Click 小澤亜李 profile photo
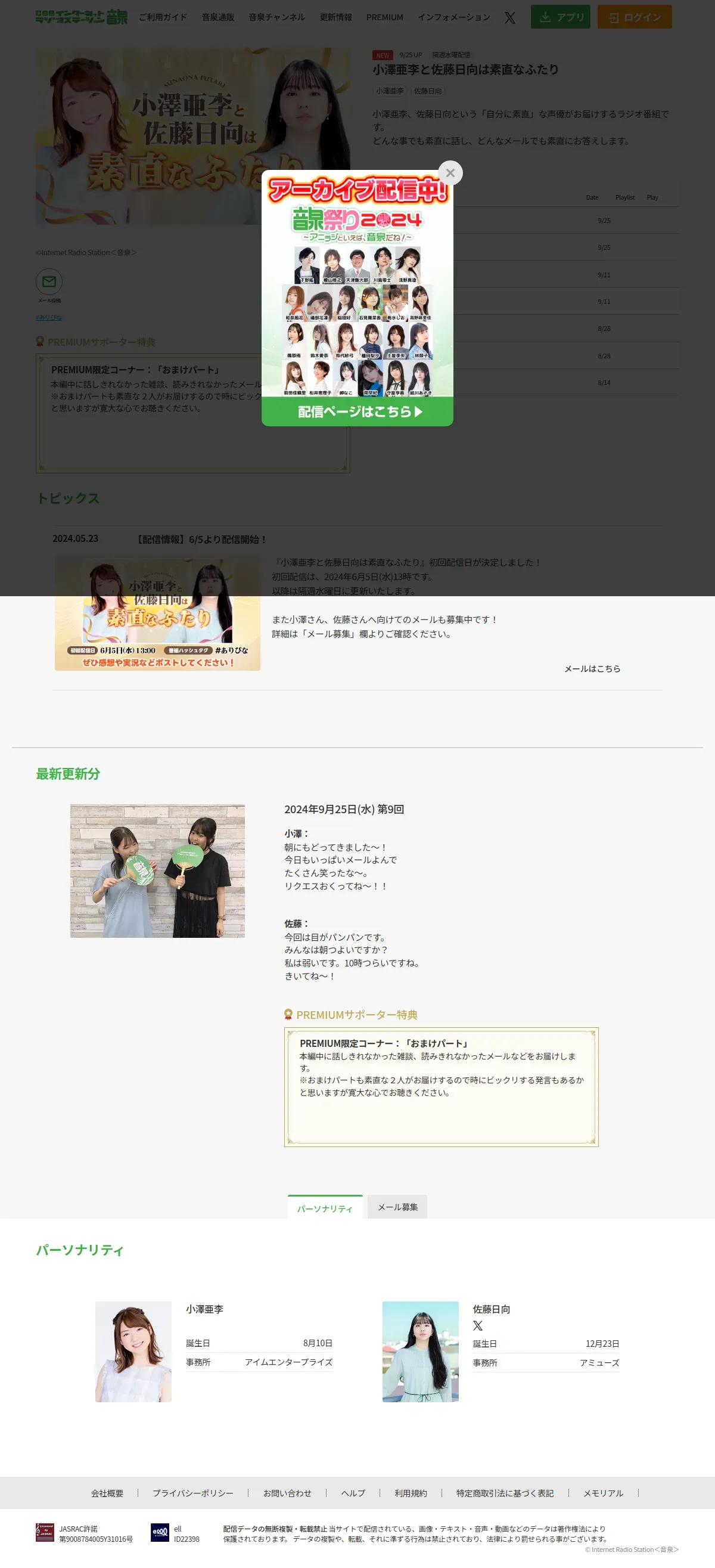This screenshot has height=1568, width=715. click(133, 1352)
